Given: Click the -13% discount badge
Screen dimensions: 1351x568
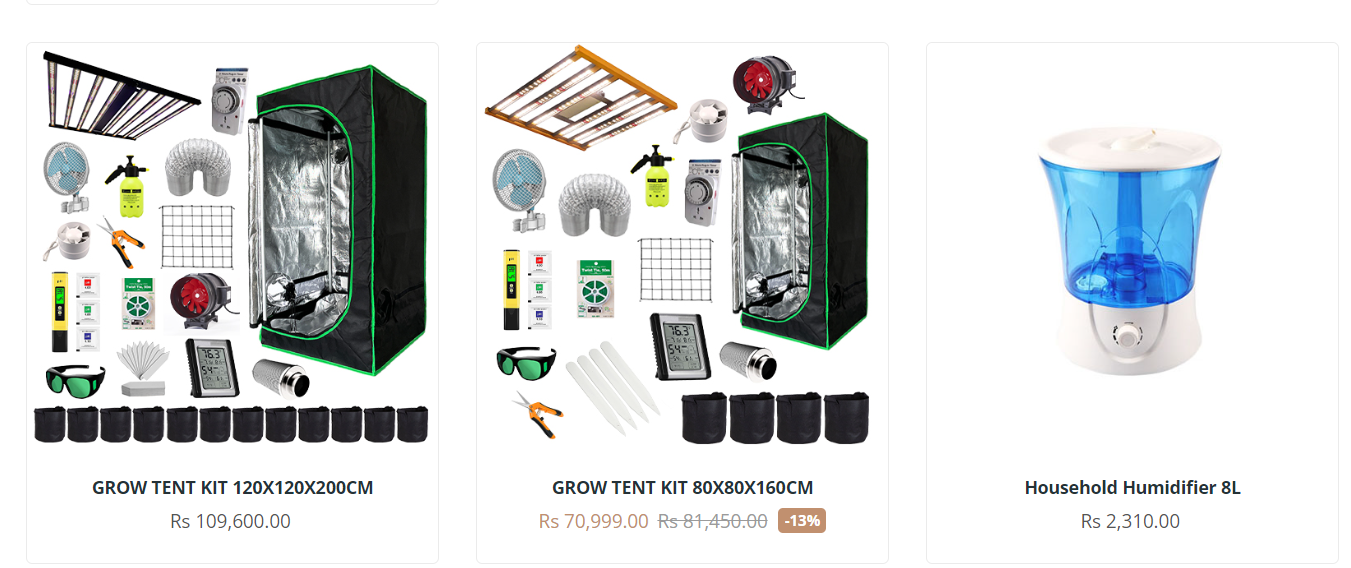Looking at the screenshot, I should [803, 521].
